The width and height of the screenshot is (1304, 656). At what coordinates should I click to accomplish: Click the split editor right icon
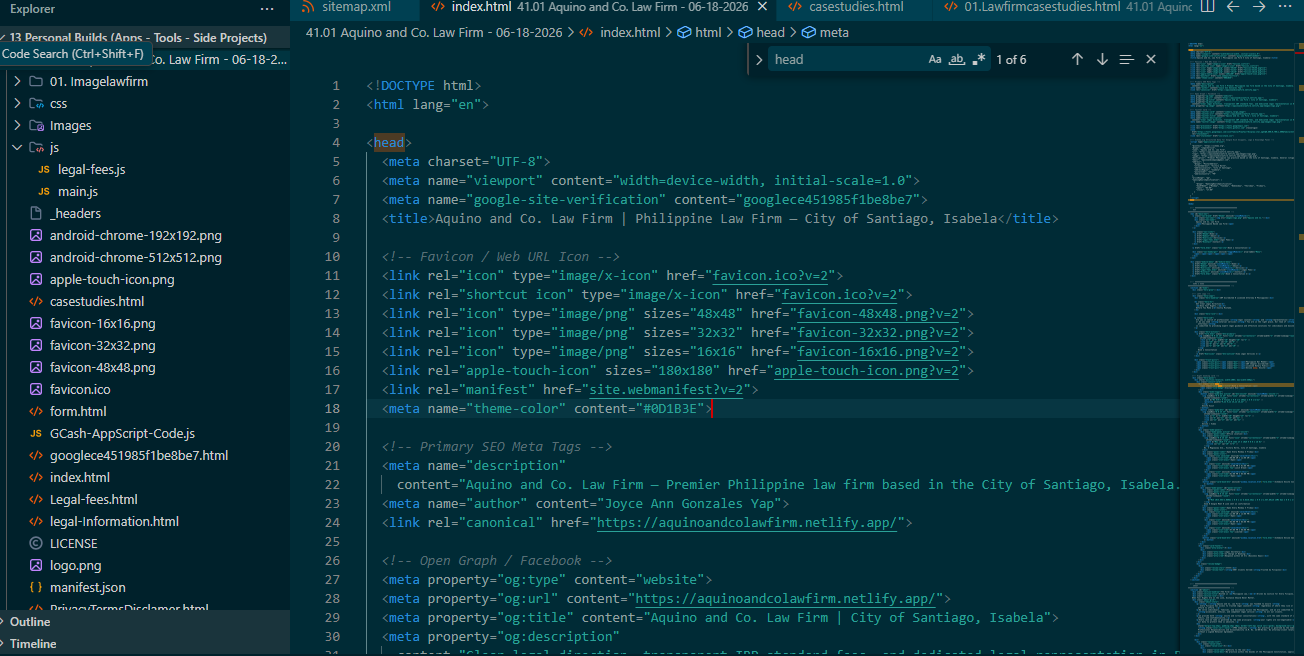click(x=1208, y=7)
